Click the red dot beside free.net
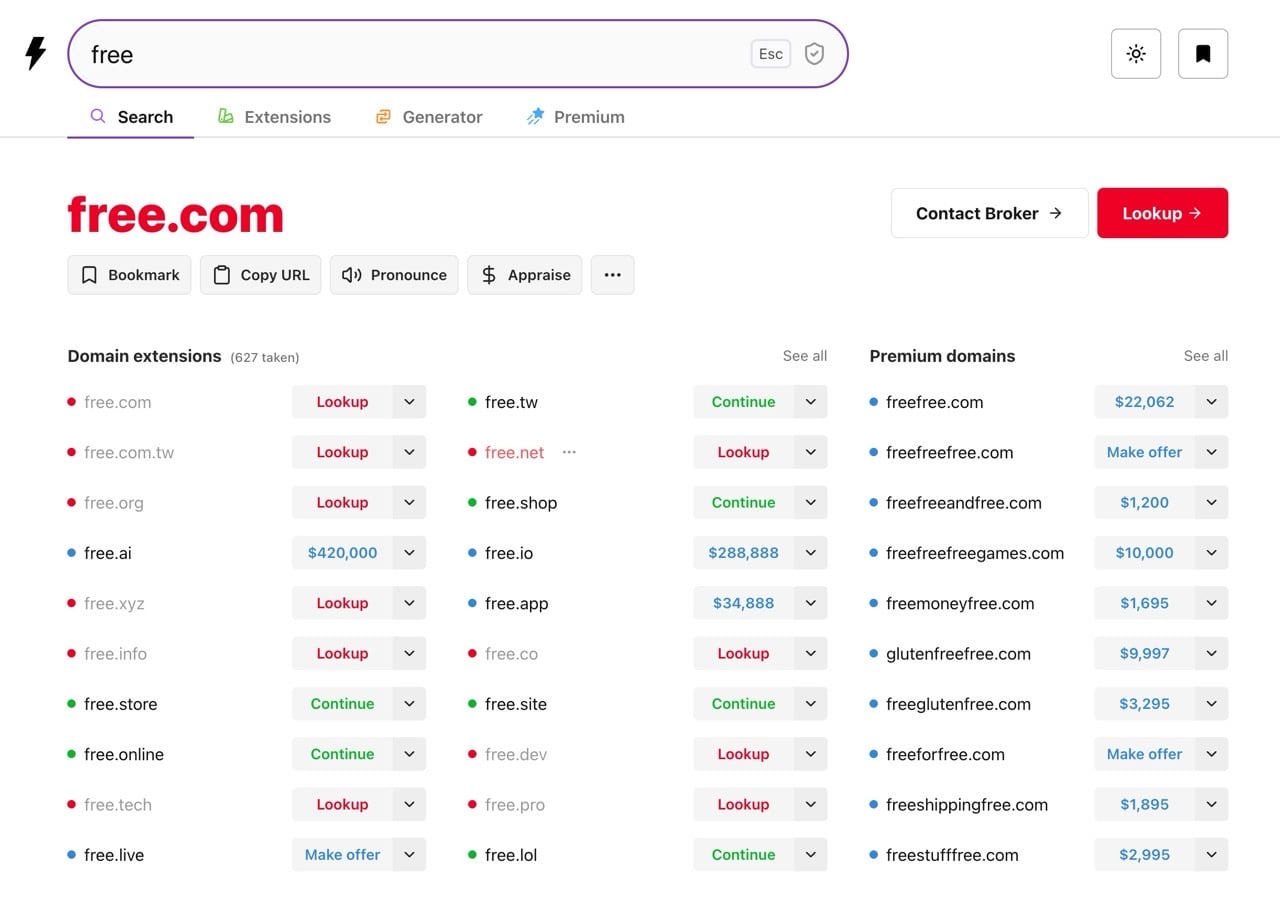1280x902 pixels. point(473,452)
